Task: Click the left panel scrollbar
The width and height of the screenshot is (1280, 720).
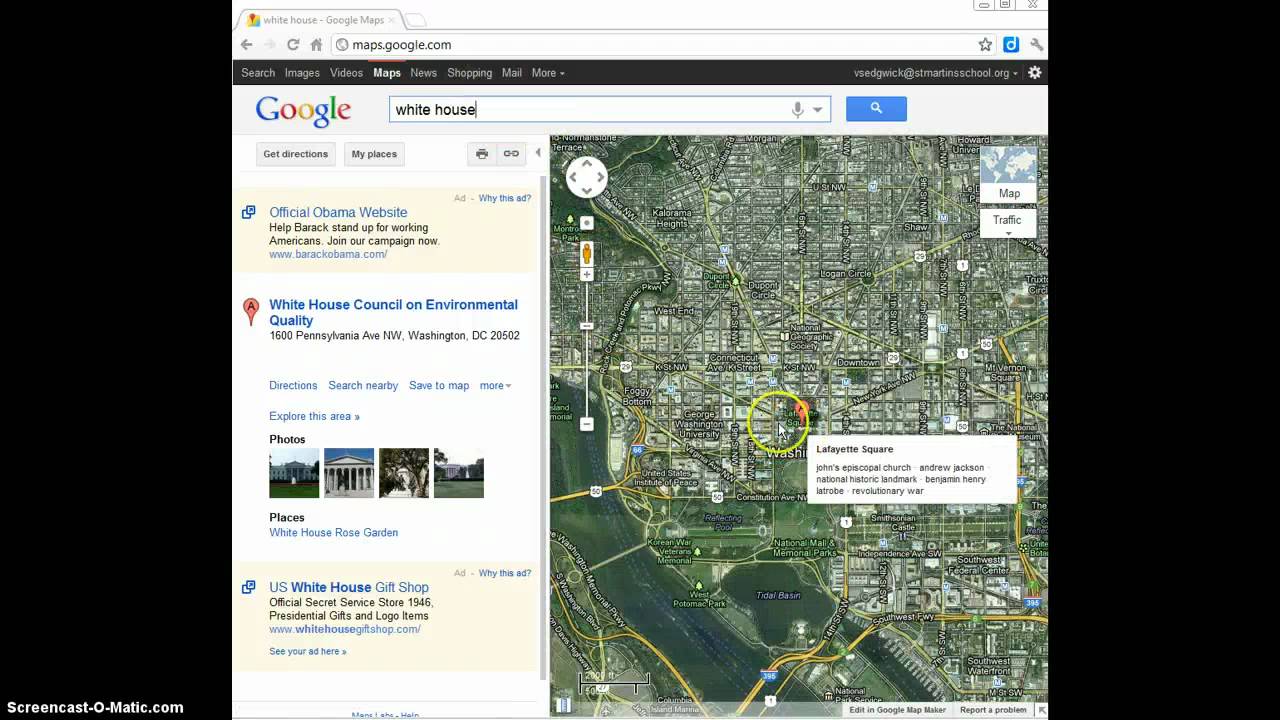Action: tap(543, 430)
